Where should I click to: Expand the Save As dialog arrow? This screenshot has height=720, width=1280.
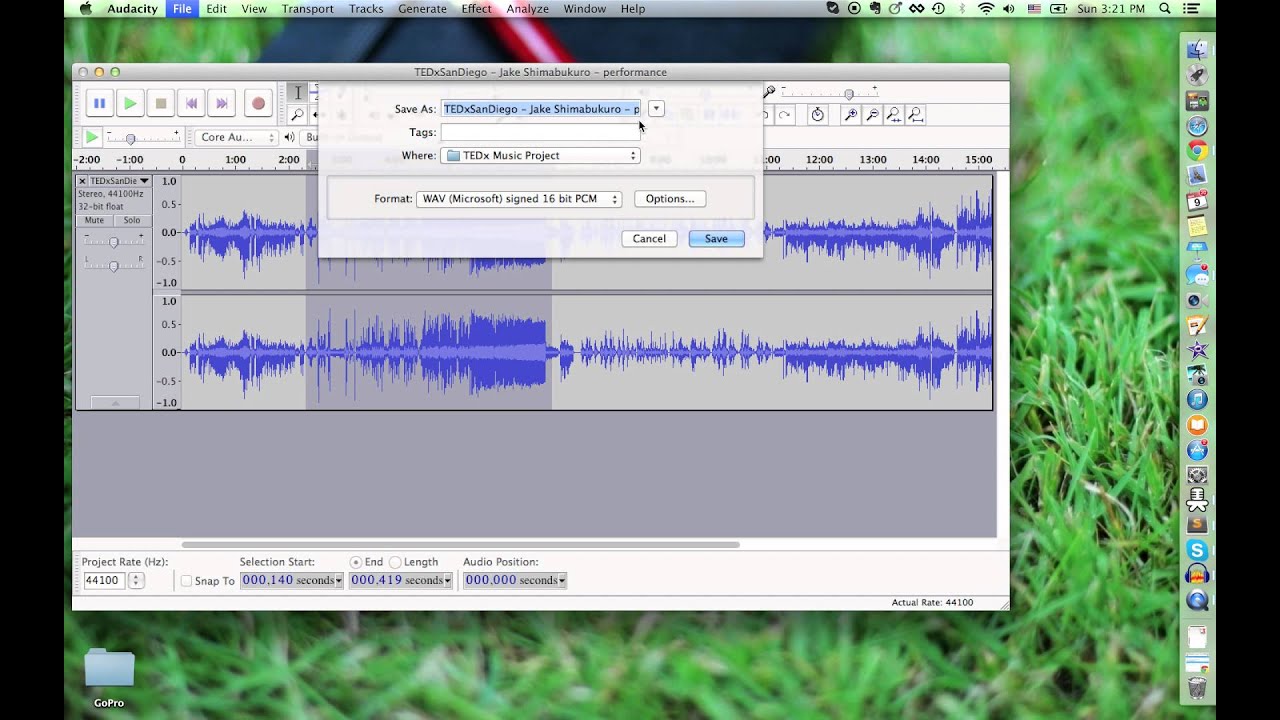pyautogui.click(x=656, y=108)
